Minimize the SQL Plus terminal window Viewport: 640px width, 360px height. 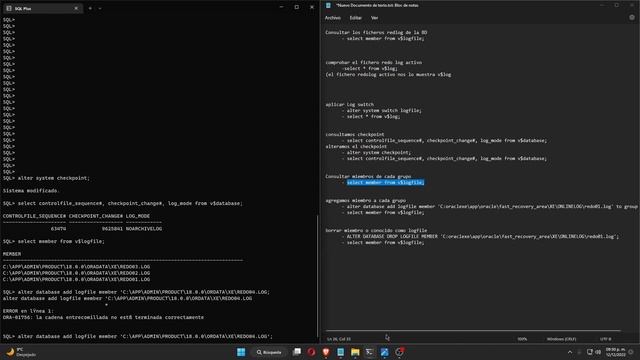(281, 7)
